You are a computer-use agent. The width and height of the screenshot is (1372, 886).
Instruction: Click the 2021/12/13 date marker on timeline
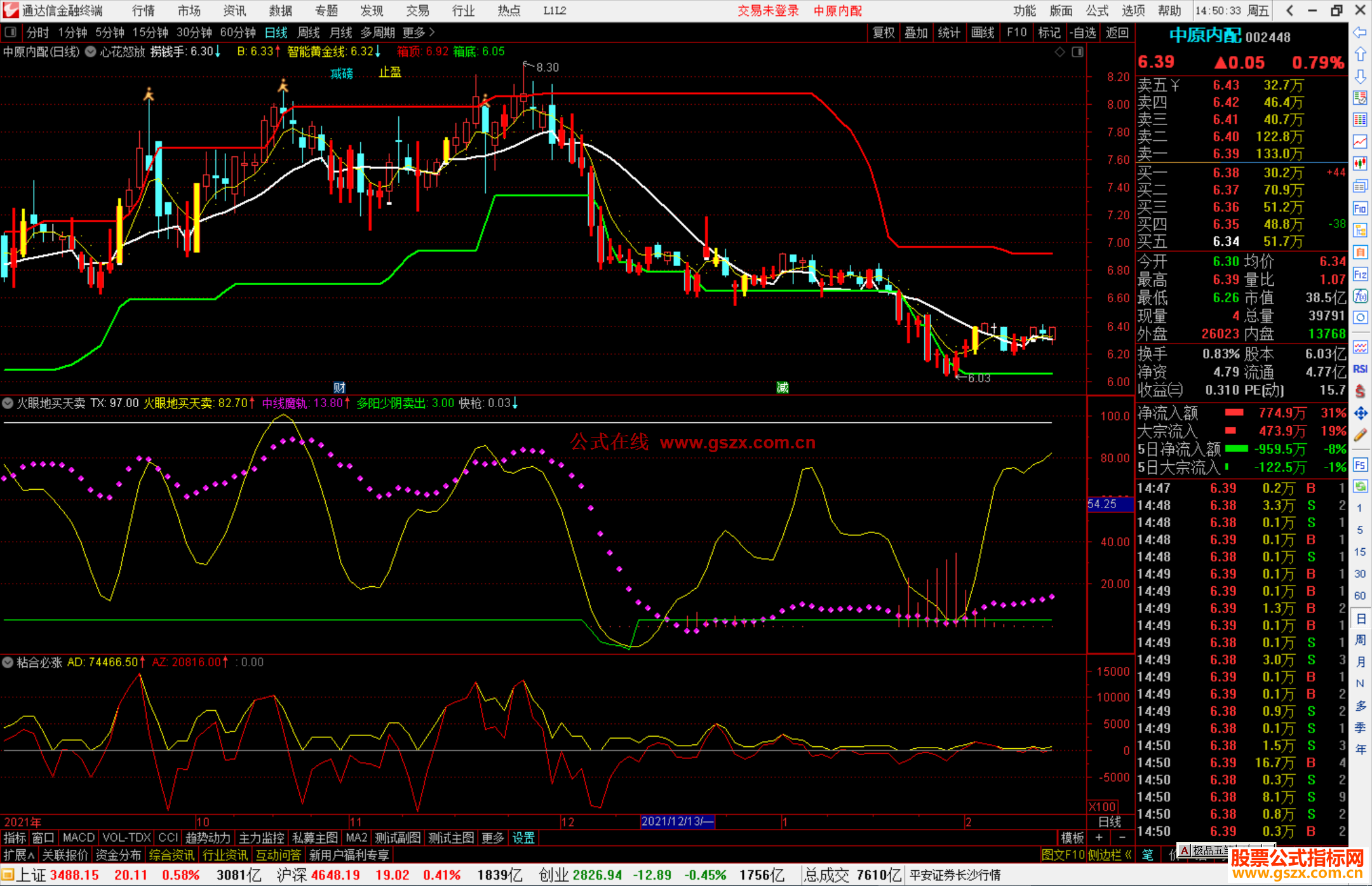point(677,821)
